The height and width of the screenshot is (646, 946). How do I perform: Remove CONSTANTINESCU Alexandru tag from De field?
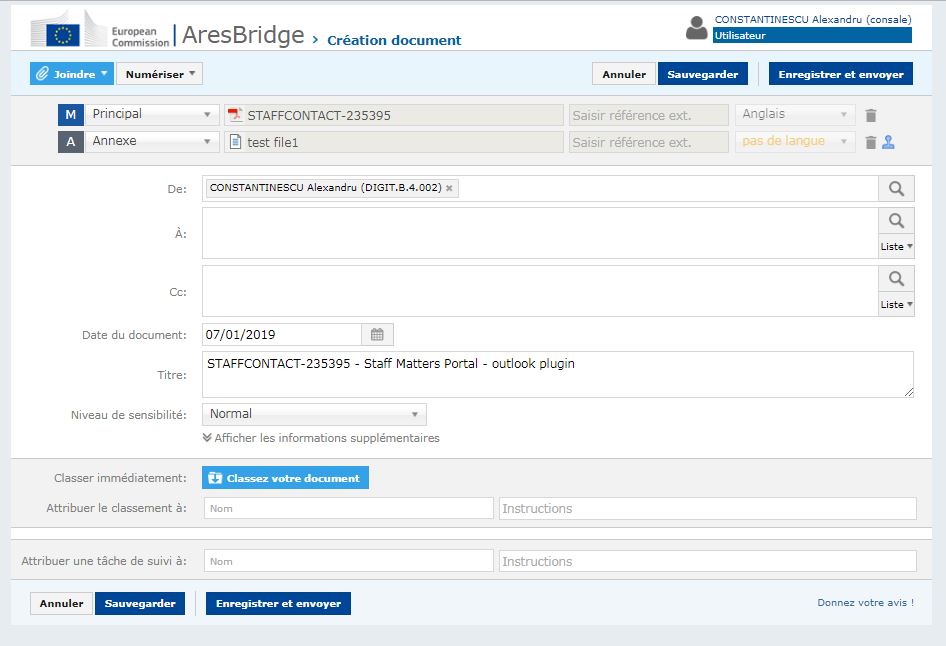[x=449, y=188]
